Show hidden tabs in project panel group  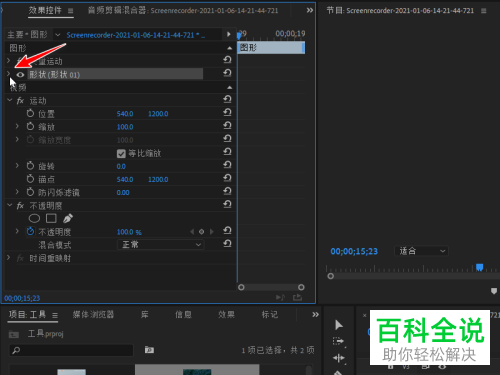point(315,314)
